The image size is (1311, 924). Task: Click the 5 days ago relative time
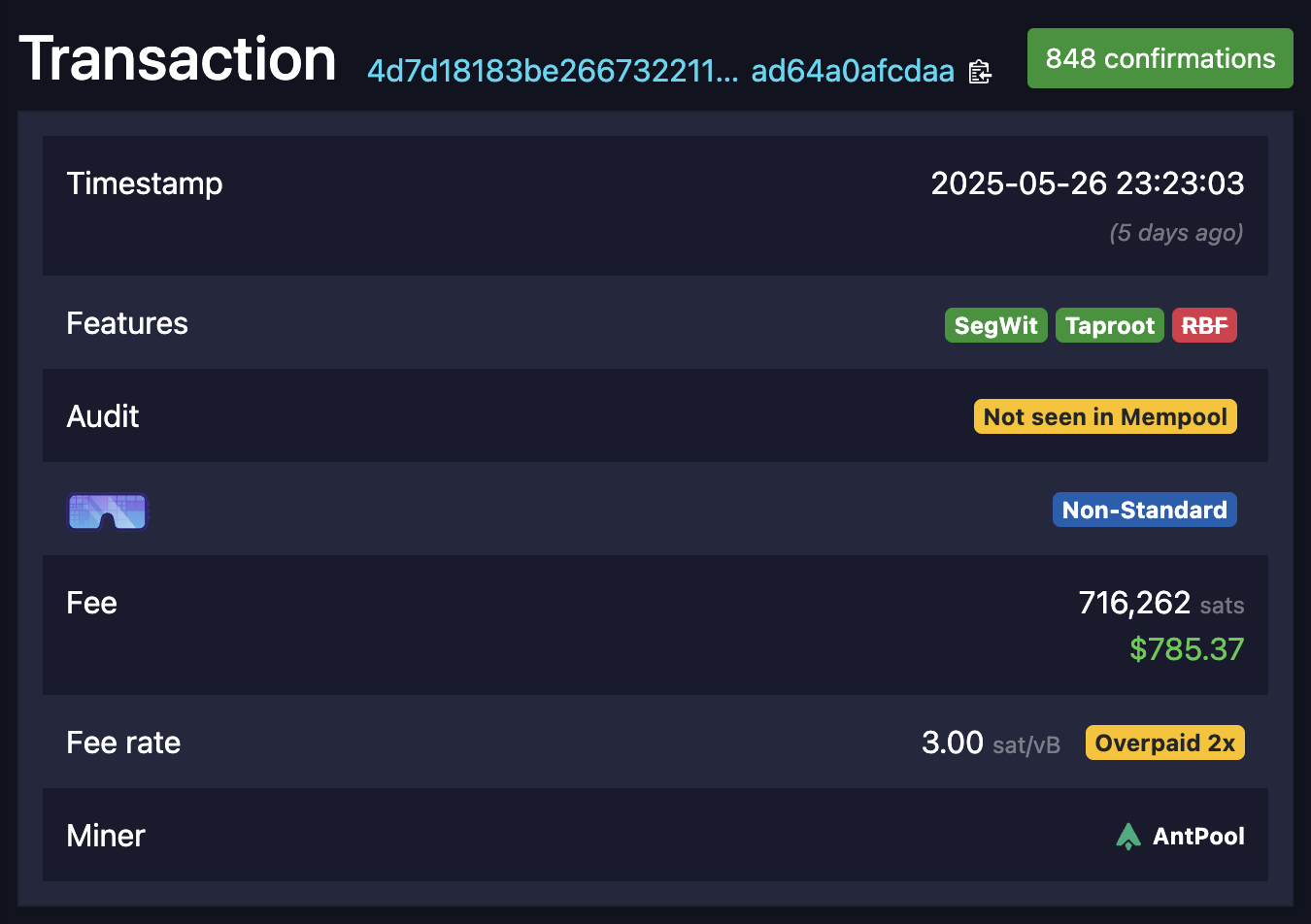1176,233
